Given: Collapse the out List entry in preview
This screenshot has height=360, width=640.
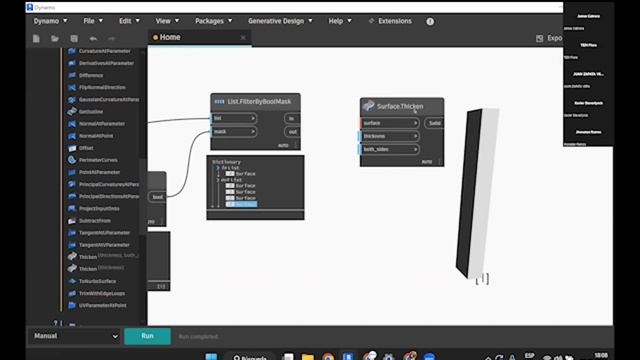Looking at the screenshot, I should coord(218,180).
